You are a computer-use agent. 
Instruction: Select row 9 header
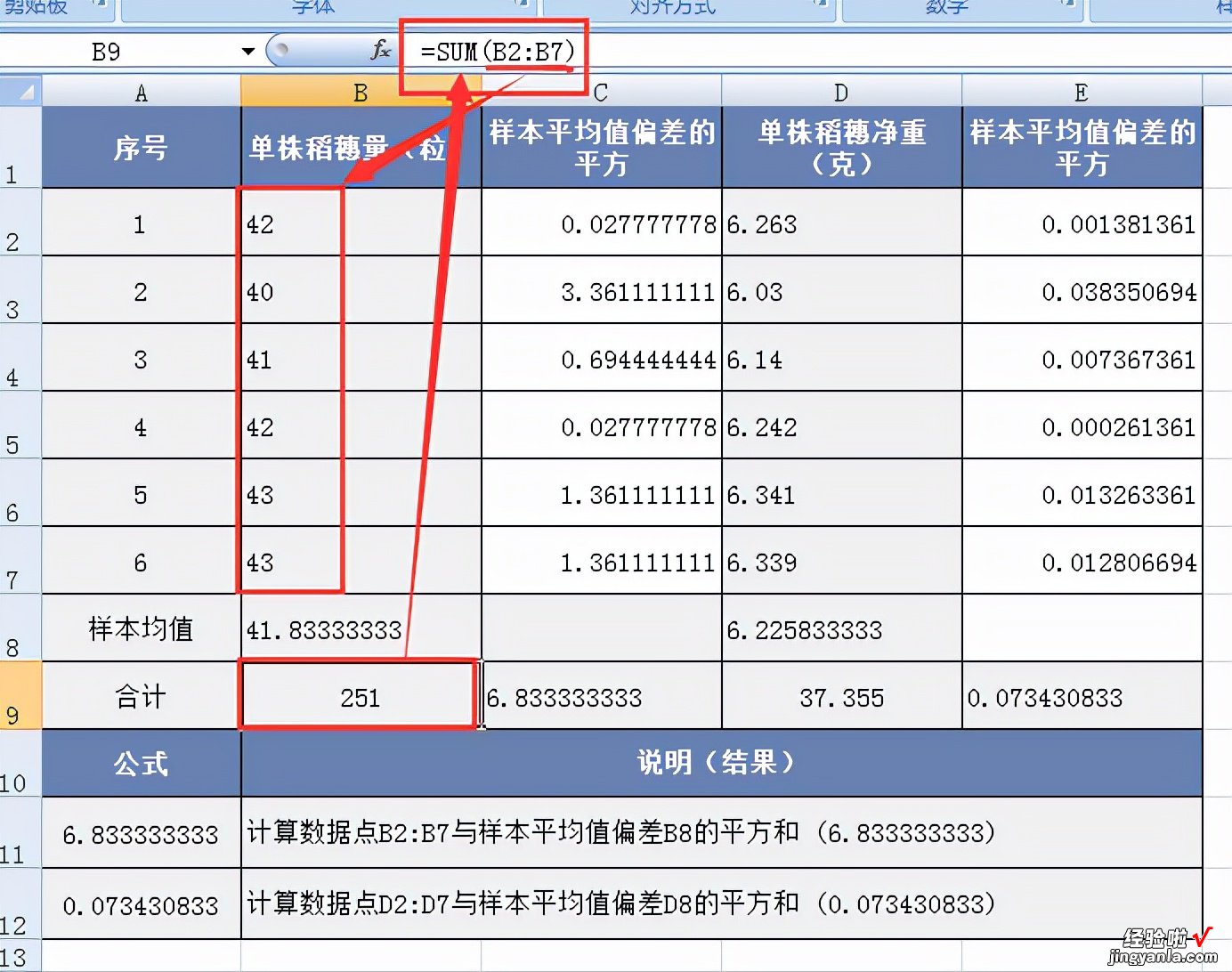point(20,695)
